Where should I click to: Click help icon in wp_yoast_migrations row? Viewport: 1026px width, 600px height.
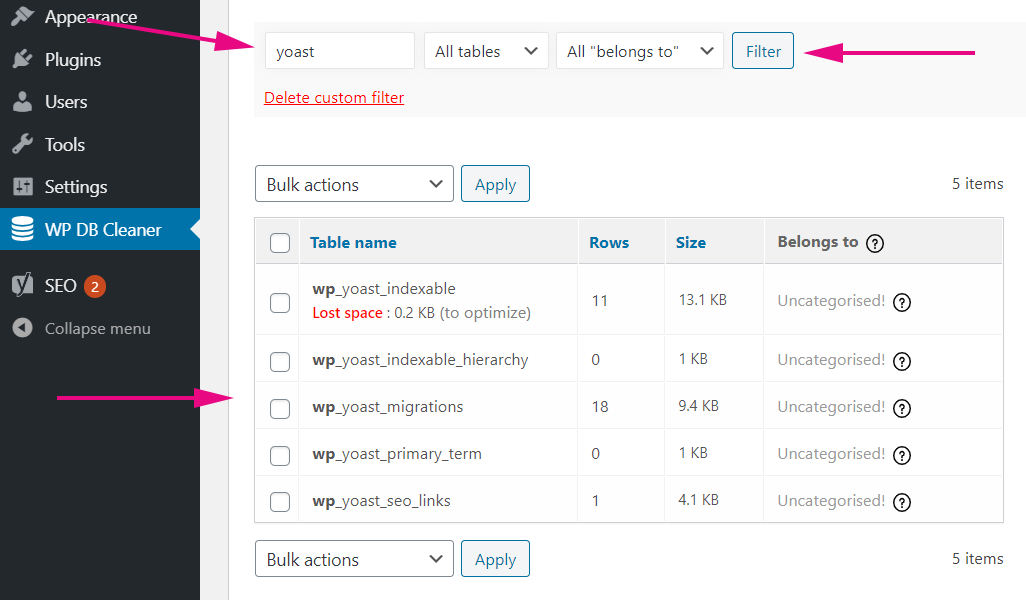pyautogui.click(x=902, y=408)
